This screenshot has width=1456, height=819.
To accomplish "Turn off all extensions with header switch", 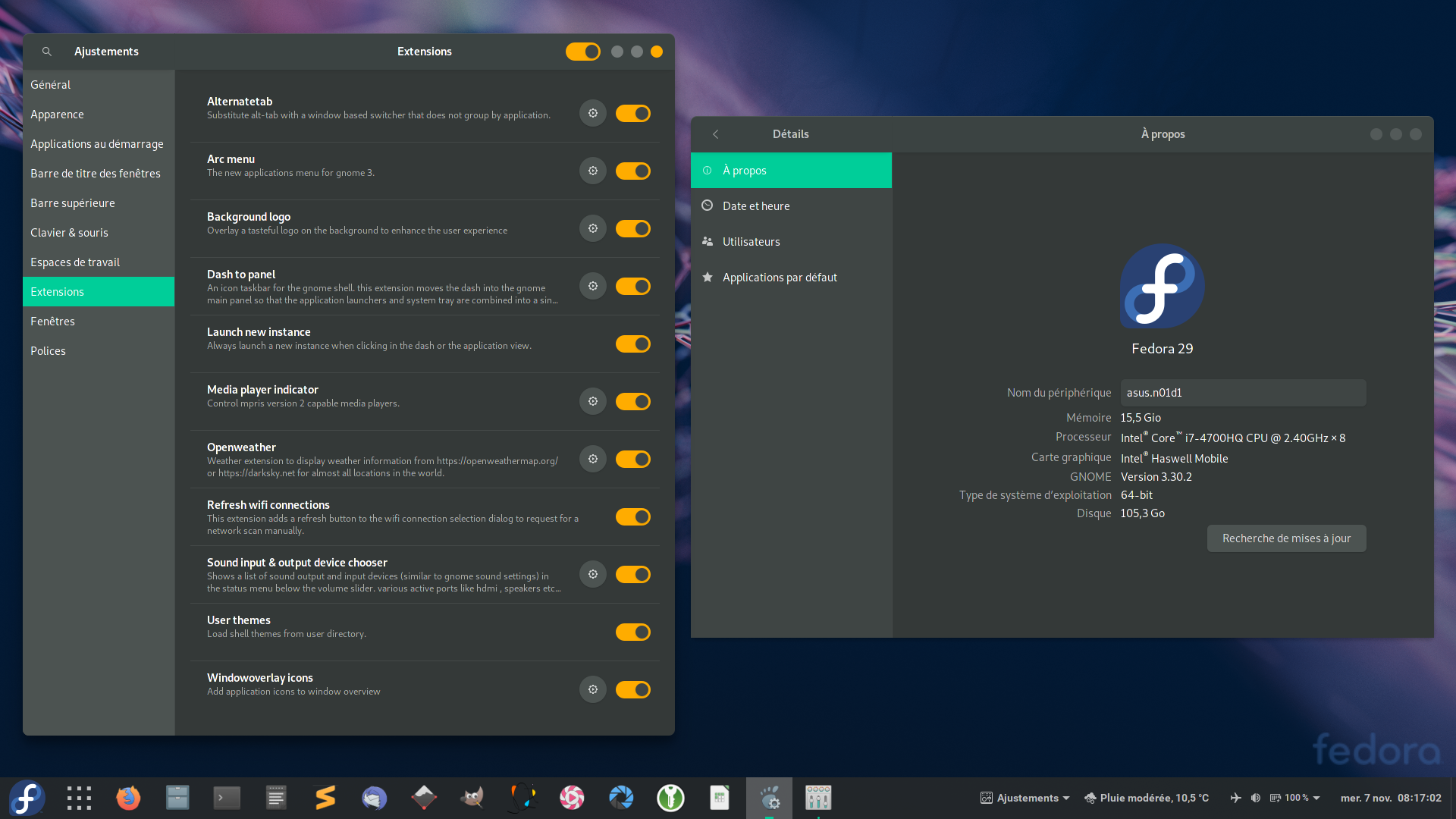I will tap(582, 52).
